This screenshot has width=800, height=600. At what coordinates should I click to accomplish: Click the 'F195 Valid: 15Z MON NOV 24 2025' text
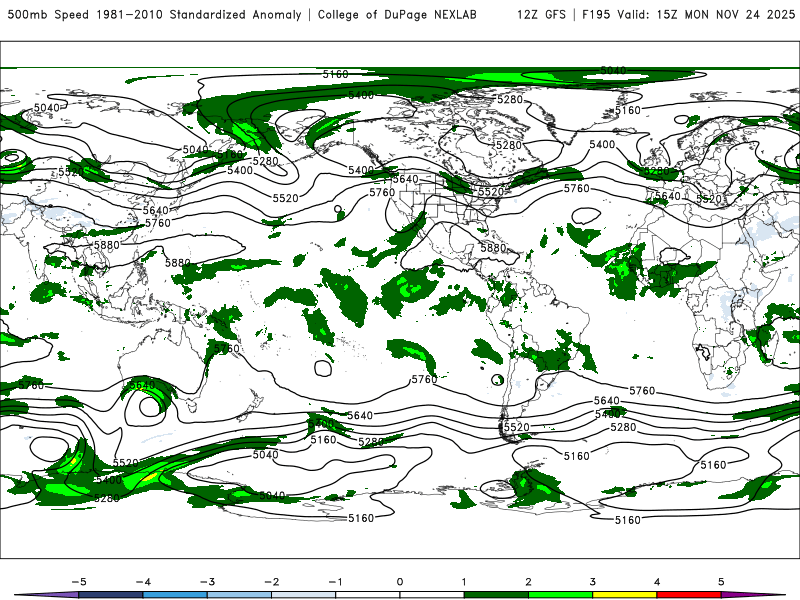[688, 14]
